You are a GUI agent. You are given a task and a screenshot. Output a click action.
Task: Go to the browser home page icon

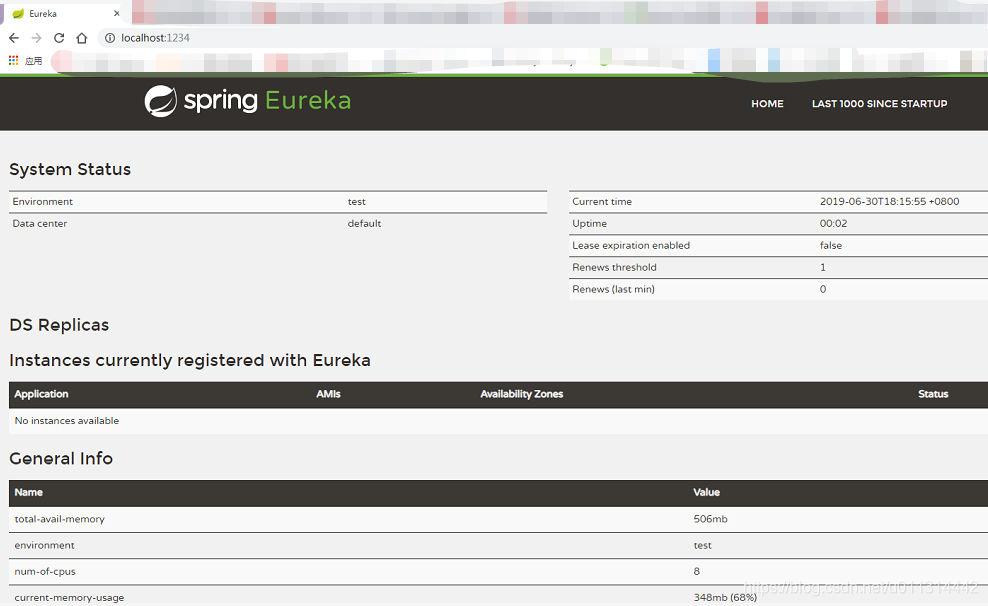[x=82, y=38]
